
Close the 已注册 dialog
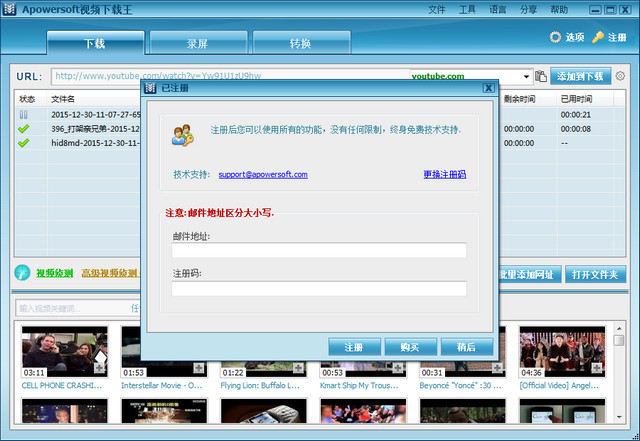pyautogui.click(x=489, y=88)
